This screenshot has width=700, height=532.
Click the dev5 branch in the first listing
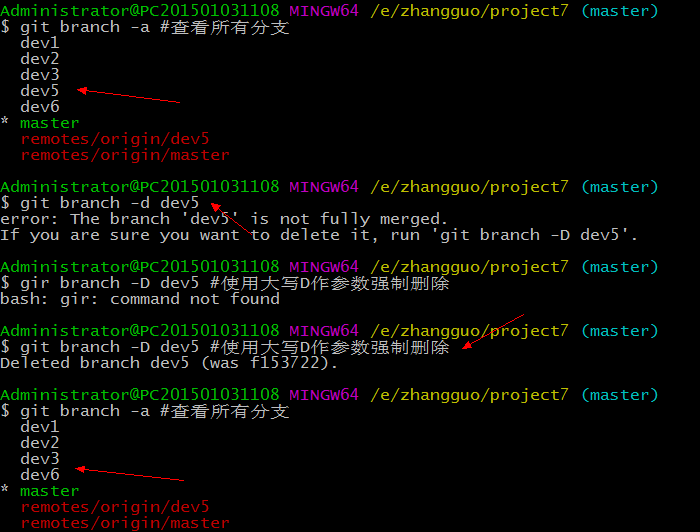(x=39, y=91)
